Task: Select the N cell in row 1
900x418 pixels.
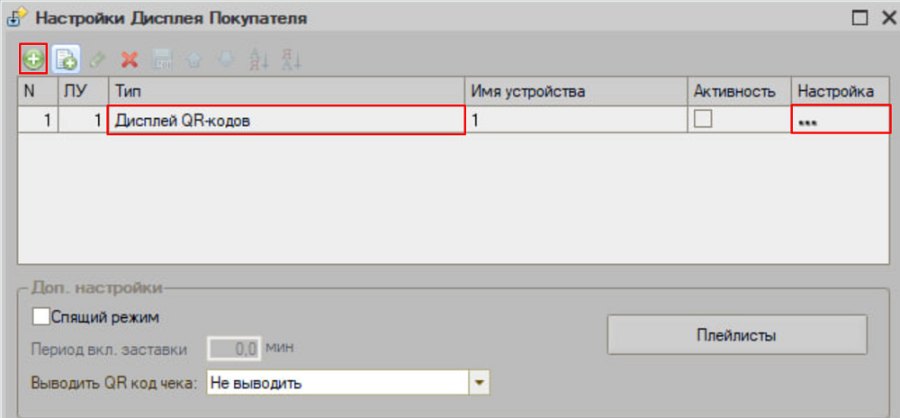Action: 38,120
